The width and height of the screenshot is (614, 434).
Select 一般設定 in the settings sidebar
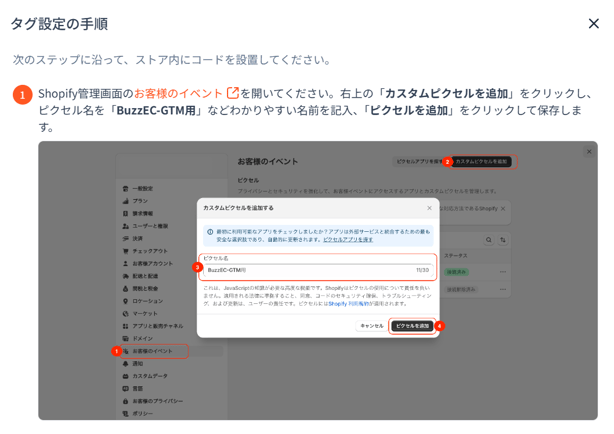tap(142, 188)
